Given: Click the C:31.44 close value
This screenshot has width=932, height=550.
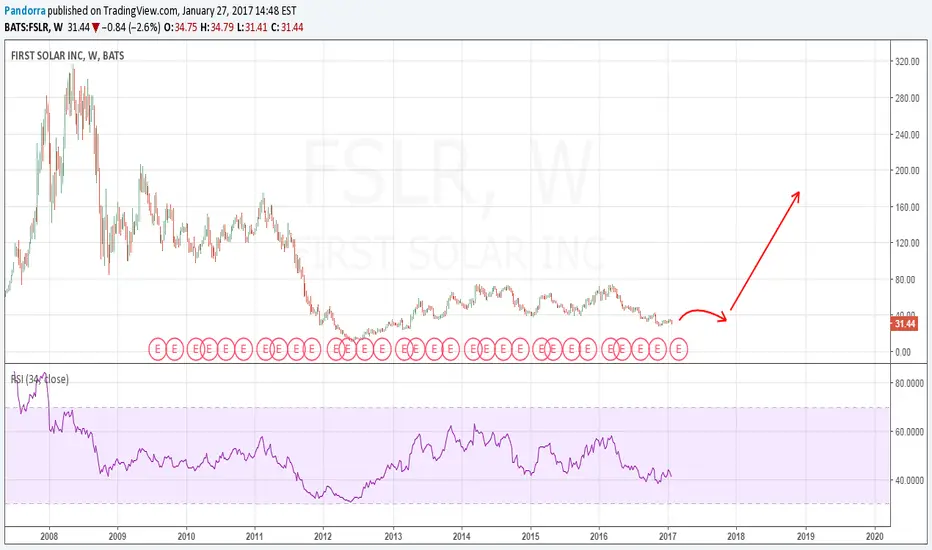Looking at the screenshot, I should (x=287, y=27).
